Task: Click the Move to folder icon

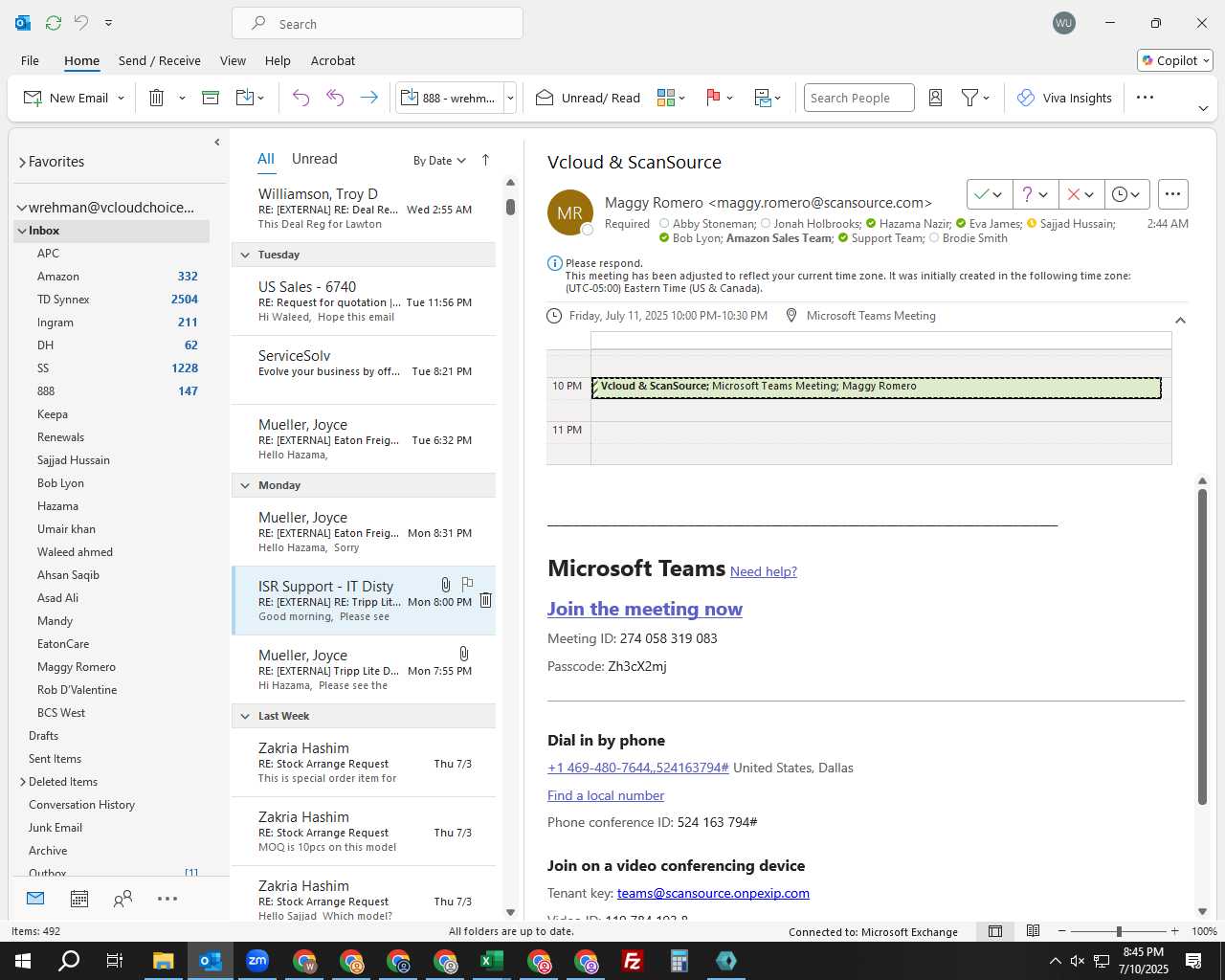Action: tap(245, 98)
